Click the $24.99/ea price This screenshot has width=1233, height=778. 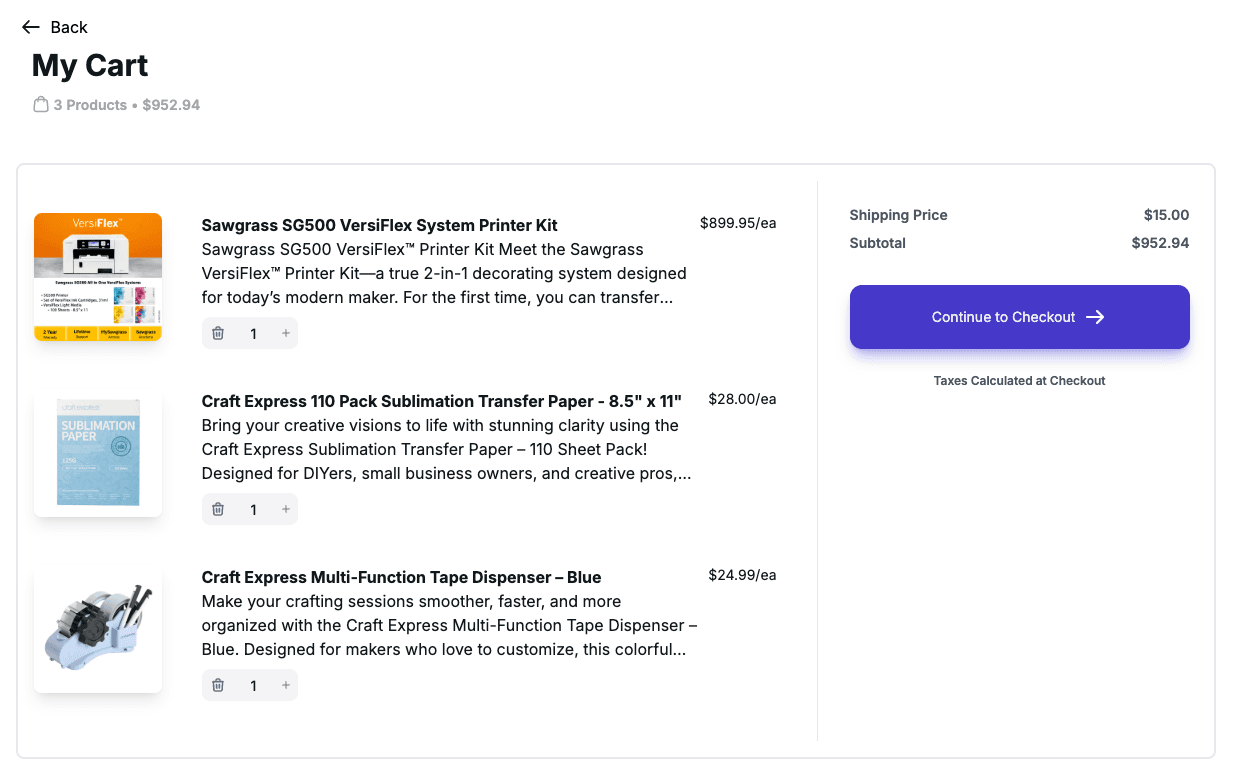coord(742,575)
